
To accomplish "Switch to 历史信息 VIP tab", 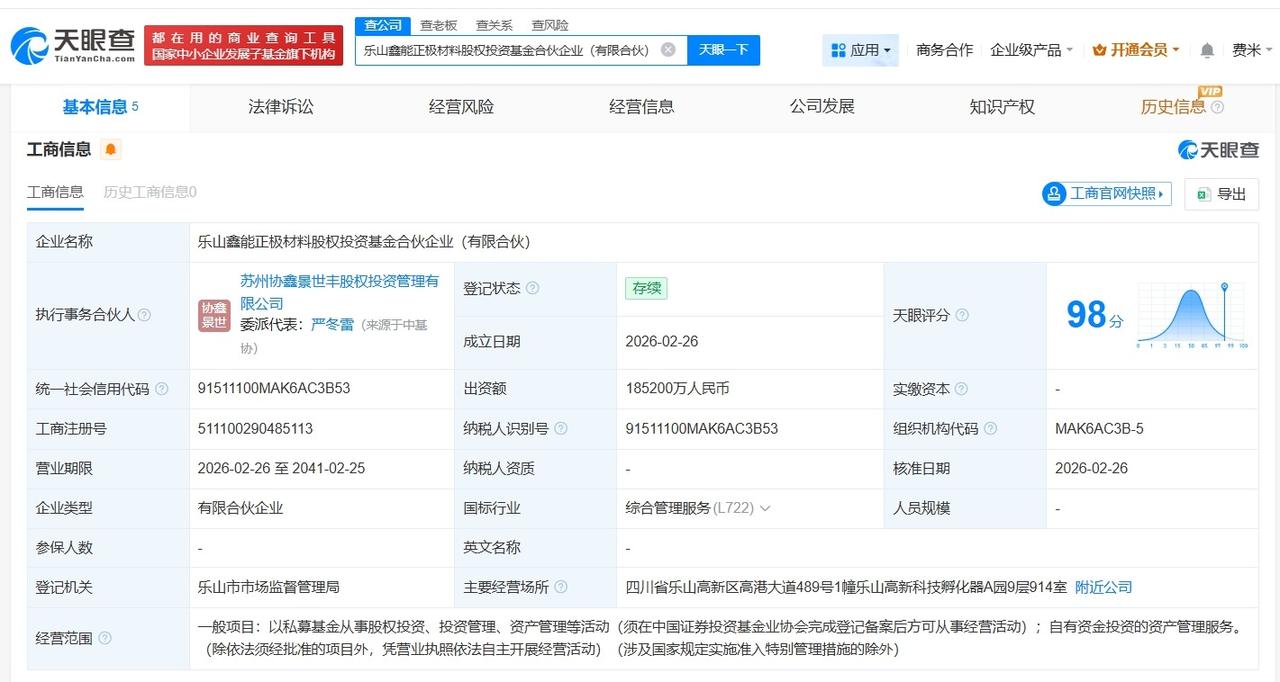I will (1173, 107).
